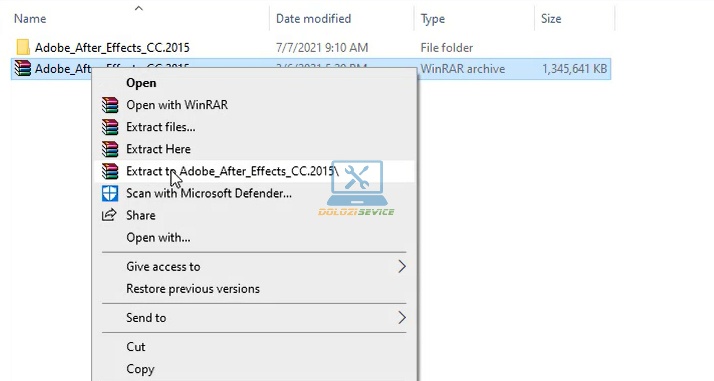Expand the Send to submenu arrow
The height and width of the screenshot is (381, 714).
coord(402,318)
